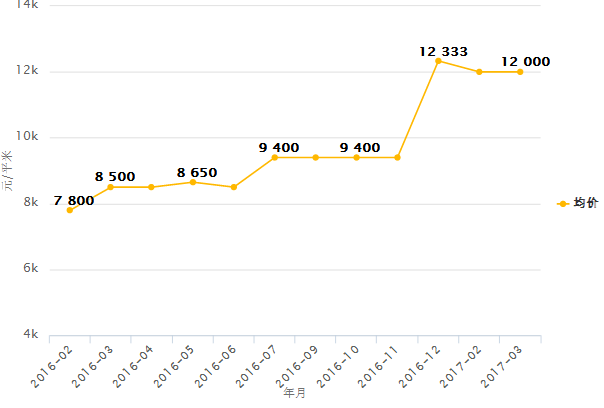This screenshot has width=604, height=408.
Task: Select the 2016-07 data point marker
Action: pyautogui.click(x=275, y=157)
